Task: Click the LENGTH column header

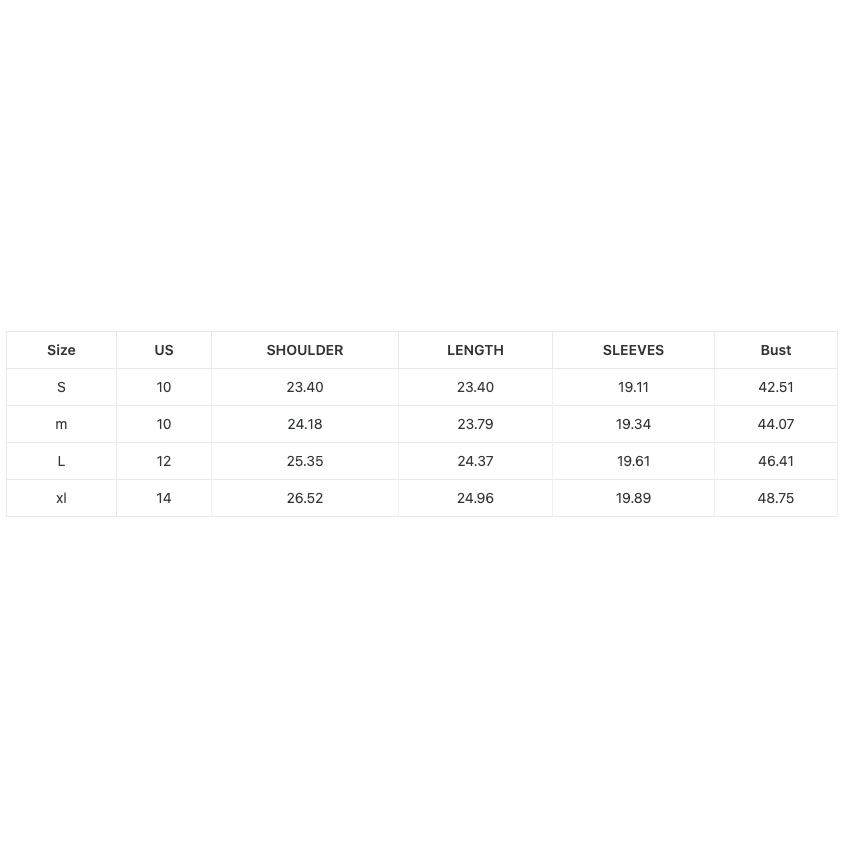Action: click(475, 350)
